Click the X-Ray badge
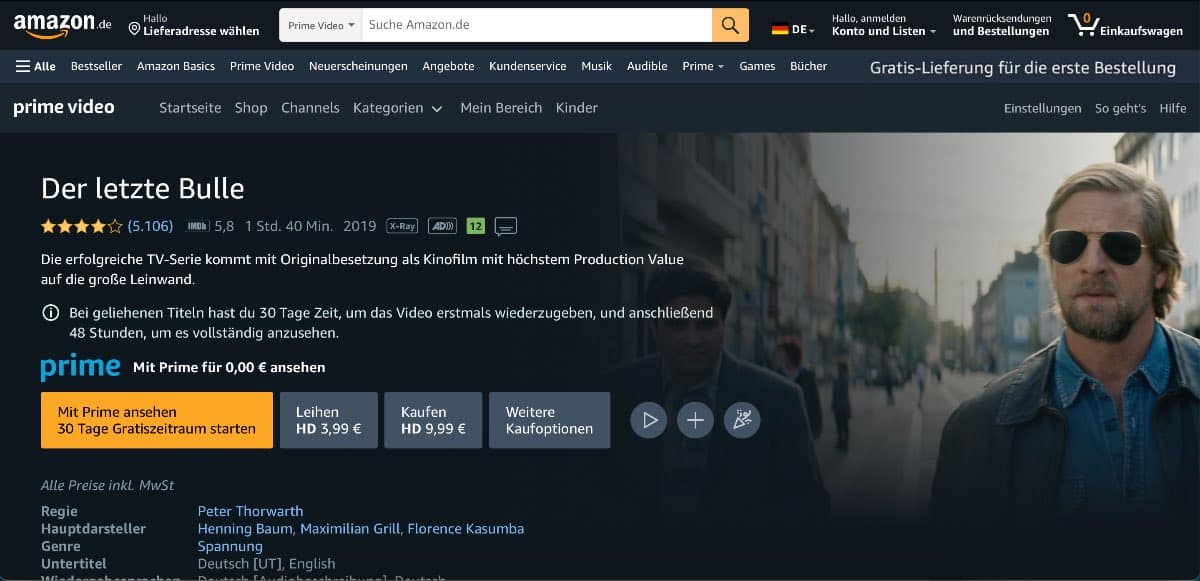This screenshot has height=581, width=1200. [x=402, y=226]
